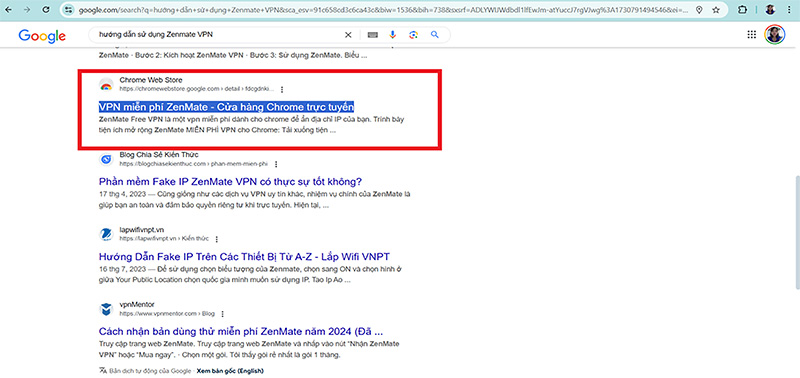Screen dimensions: 800x378
Task: Open more options for lapwifivnpt.vn result
Action: tap(217, 239)
